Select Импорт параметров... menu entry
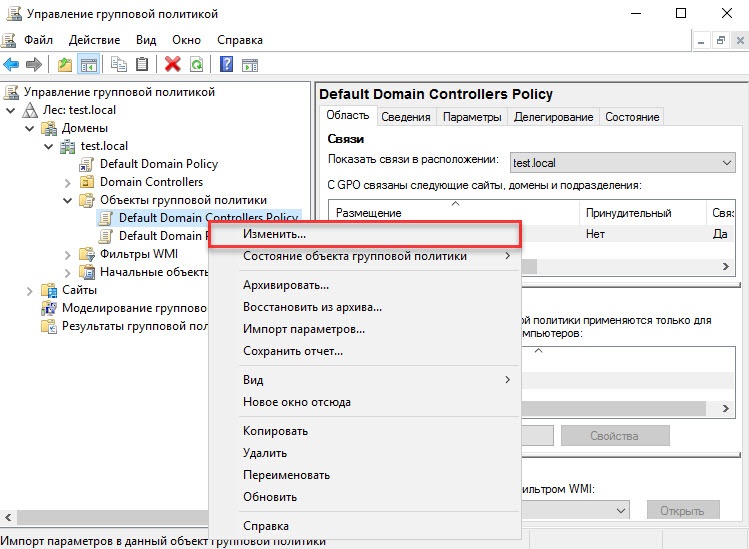This screenshot has width=749, height=549. [365, 329]
